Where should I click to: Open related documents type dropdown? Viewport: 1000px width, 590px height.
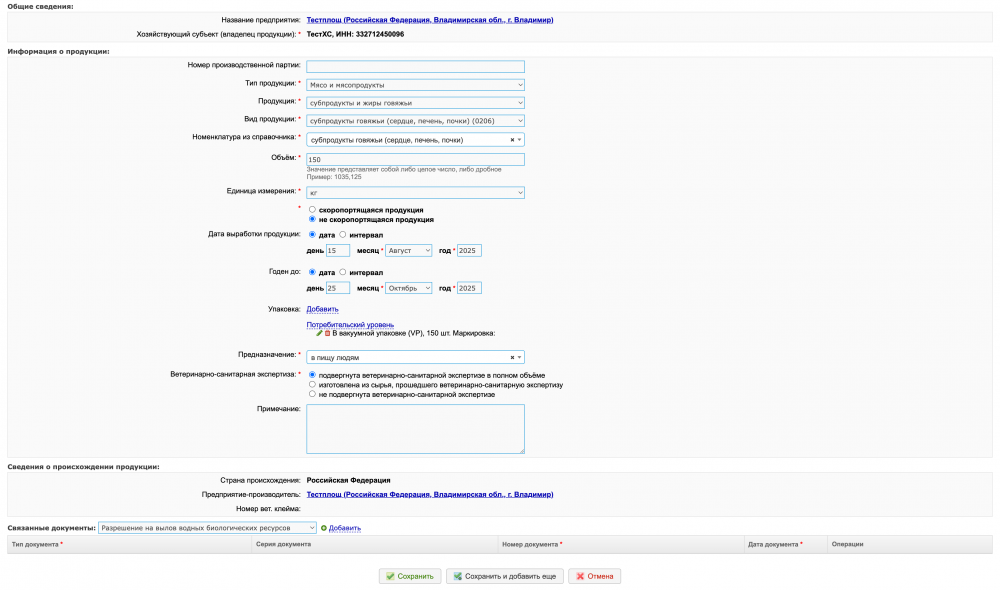207,527
